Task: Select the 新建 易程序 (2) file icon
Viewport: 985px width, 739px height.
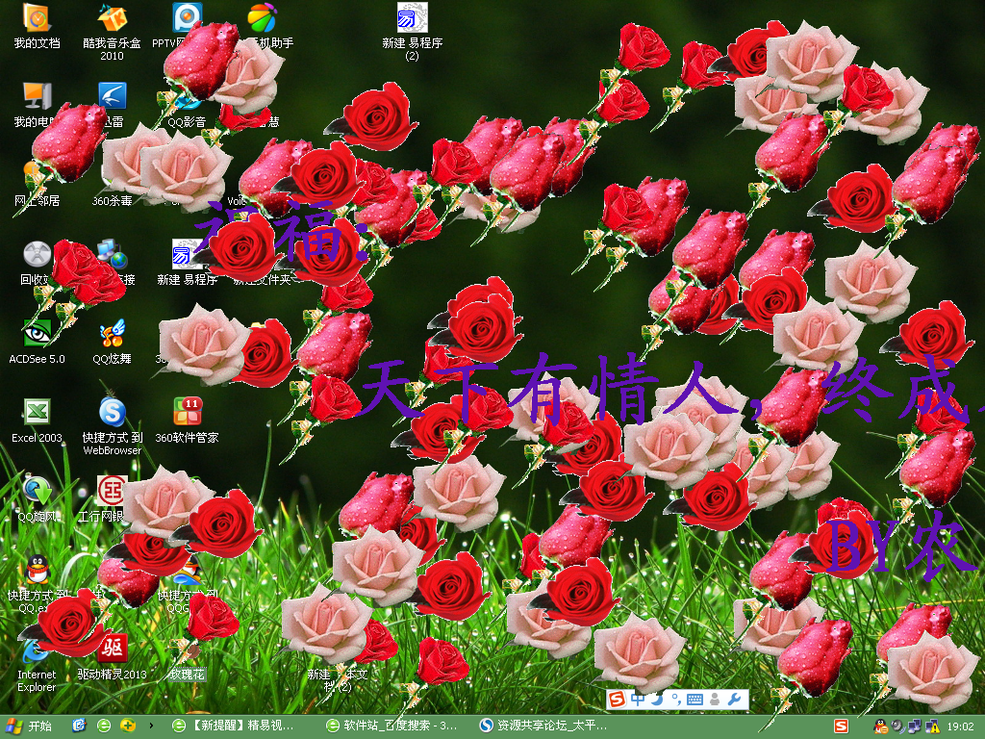Action: coord(412,19)
